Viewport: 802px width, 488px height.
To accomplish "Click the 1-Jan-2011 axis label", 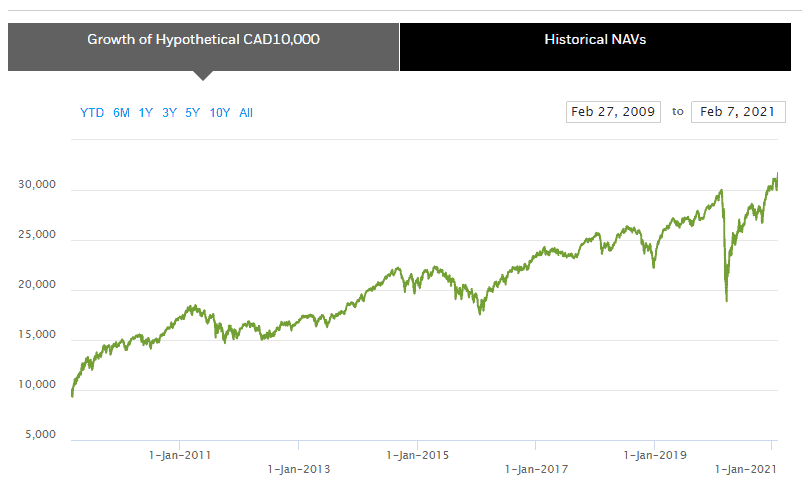I will [x=180, y=455].
